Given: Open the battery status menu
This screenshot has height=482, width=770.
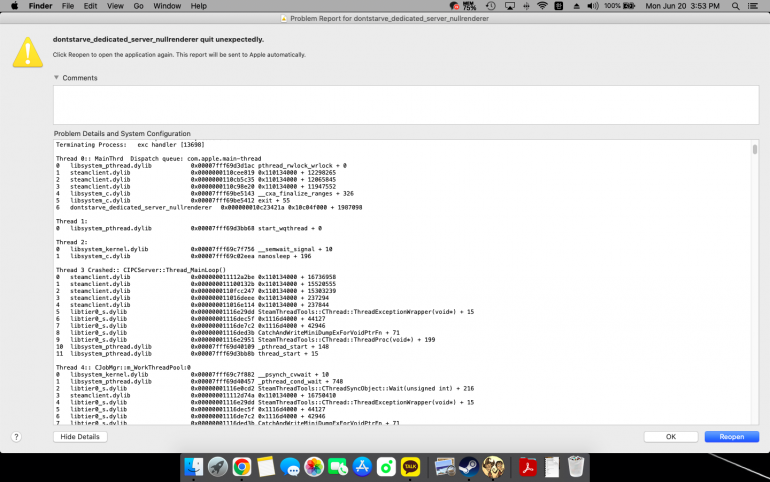Looking at the screenshot, I should pos(620,6).
